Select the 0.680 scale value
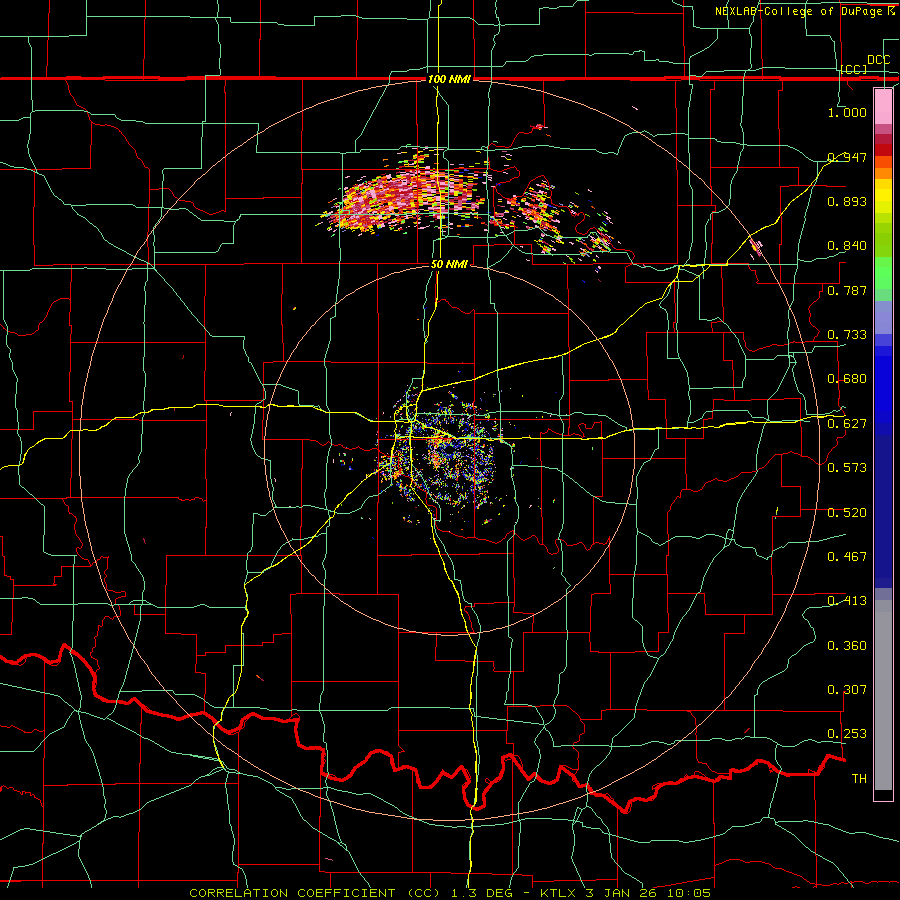The width and height of the screenshot is (900, 900). coord(847,379)
